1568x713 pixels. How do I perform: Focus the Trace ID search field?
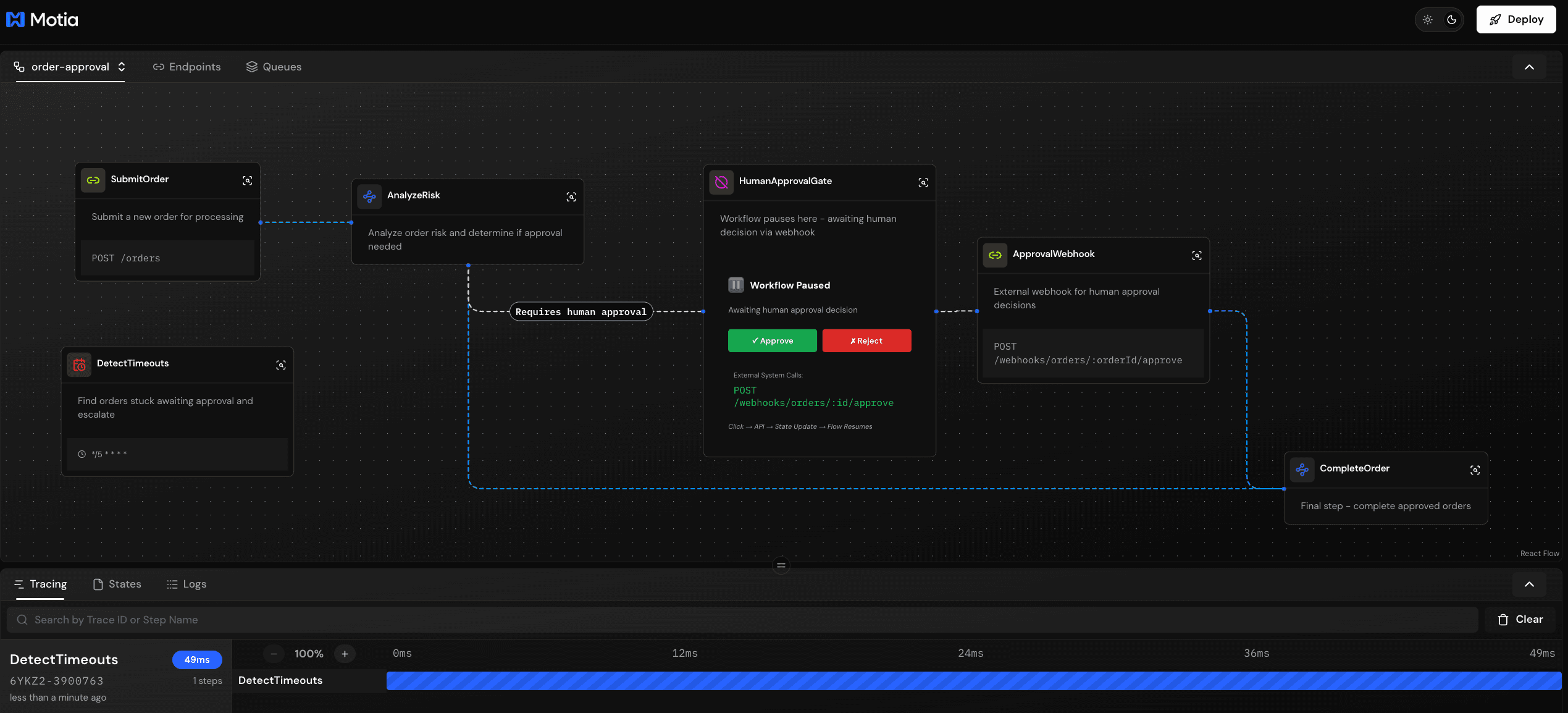741,620
